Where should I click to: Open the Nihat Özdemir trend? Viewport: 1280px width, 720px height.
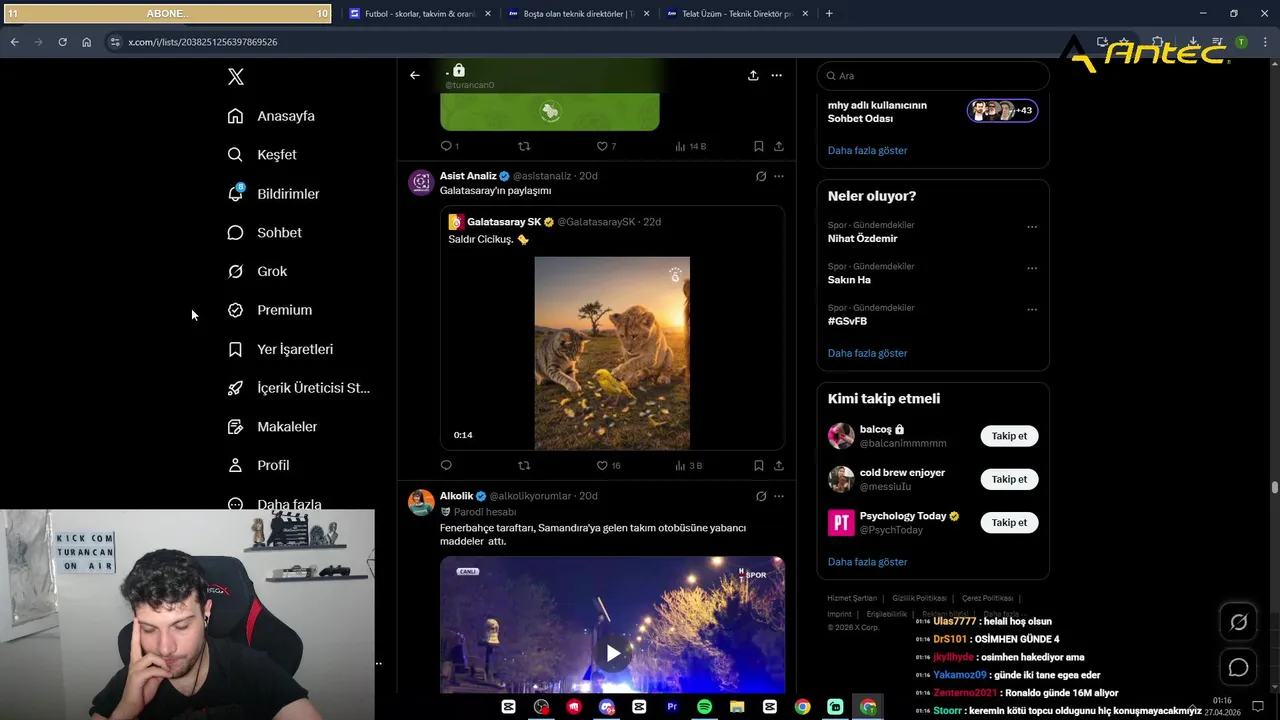click(862, 239)
